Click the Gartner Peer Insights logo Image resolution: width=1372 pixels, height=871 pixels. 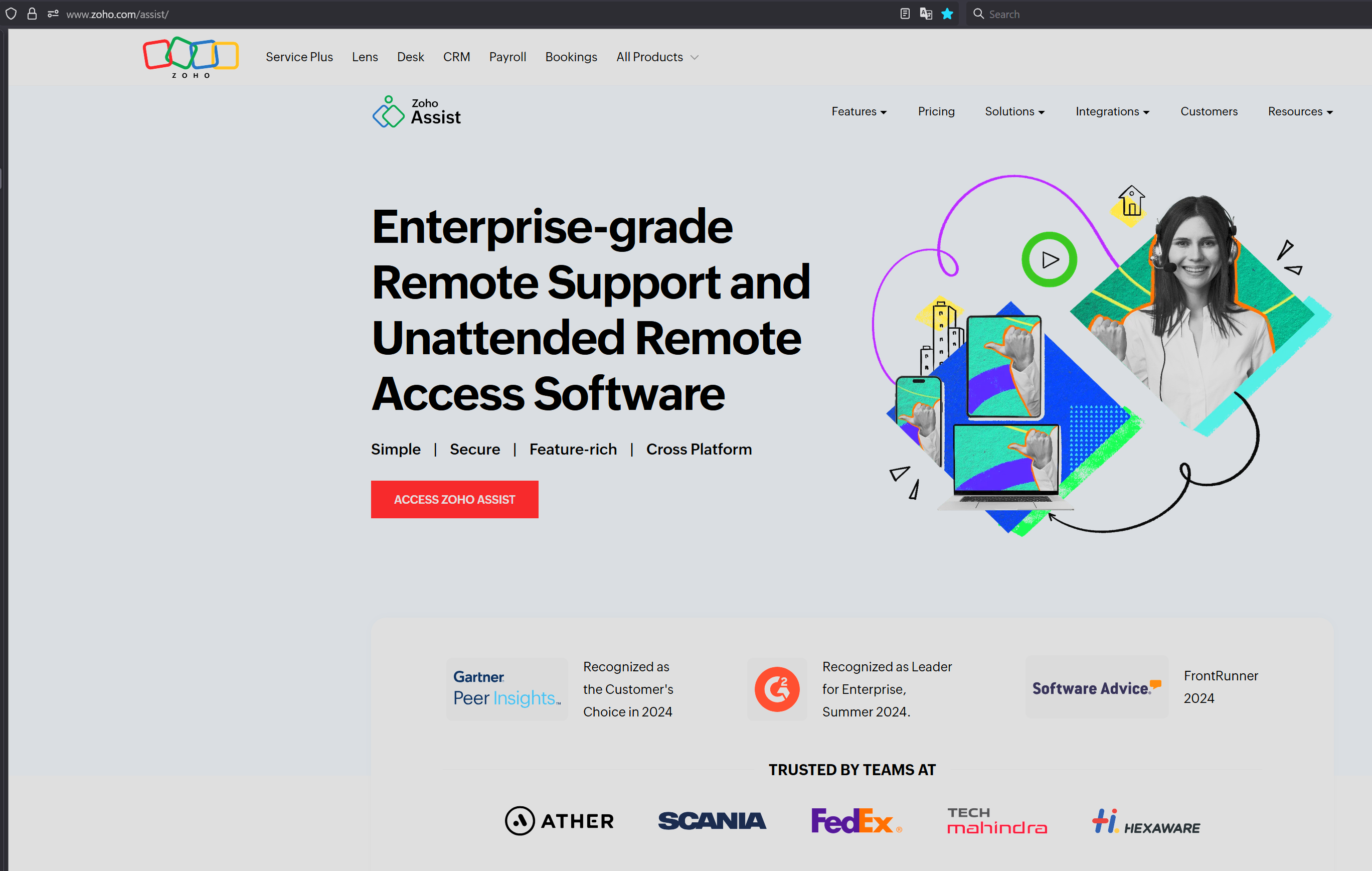click(x=506, y=689)
